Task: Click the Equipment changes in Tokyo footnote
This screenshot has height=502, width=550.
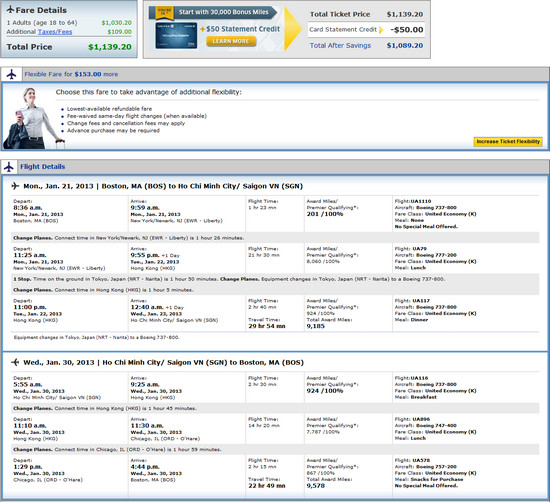Action: (x=96, y=337)
